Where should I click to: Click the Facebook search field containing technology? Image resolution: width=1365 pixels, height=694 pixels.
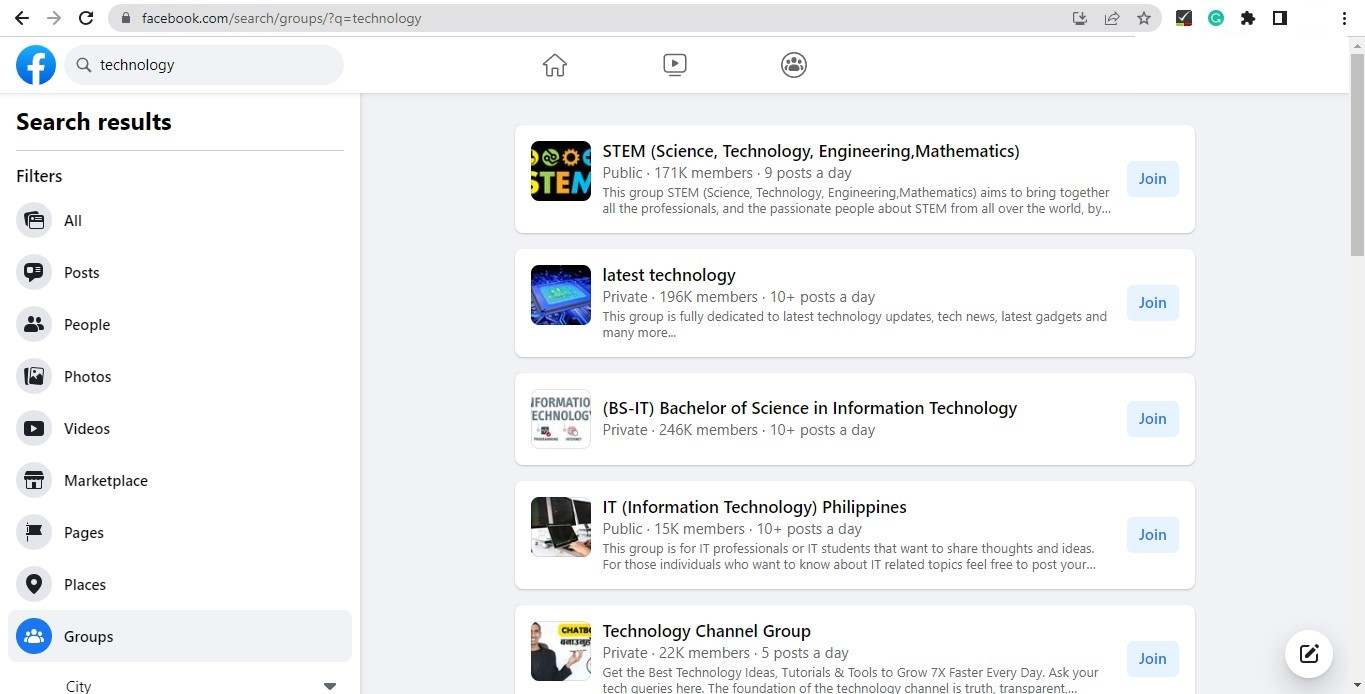pos(204,65)
